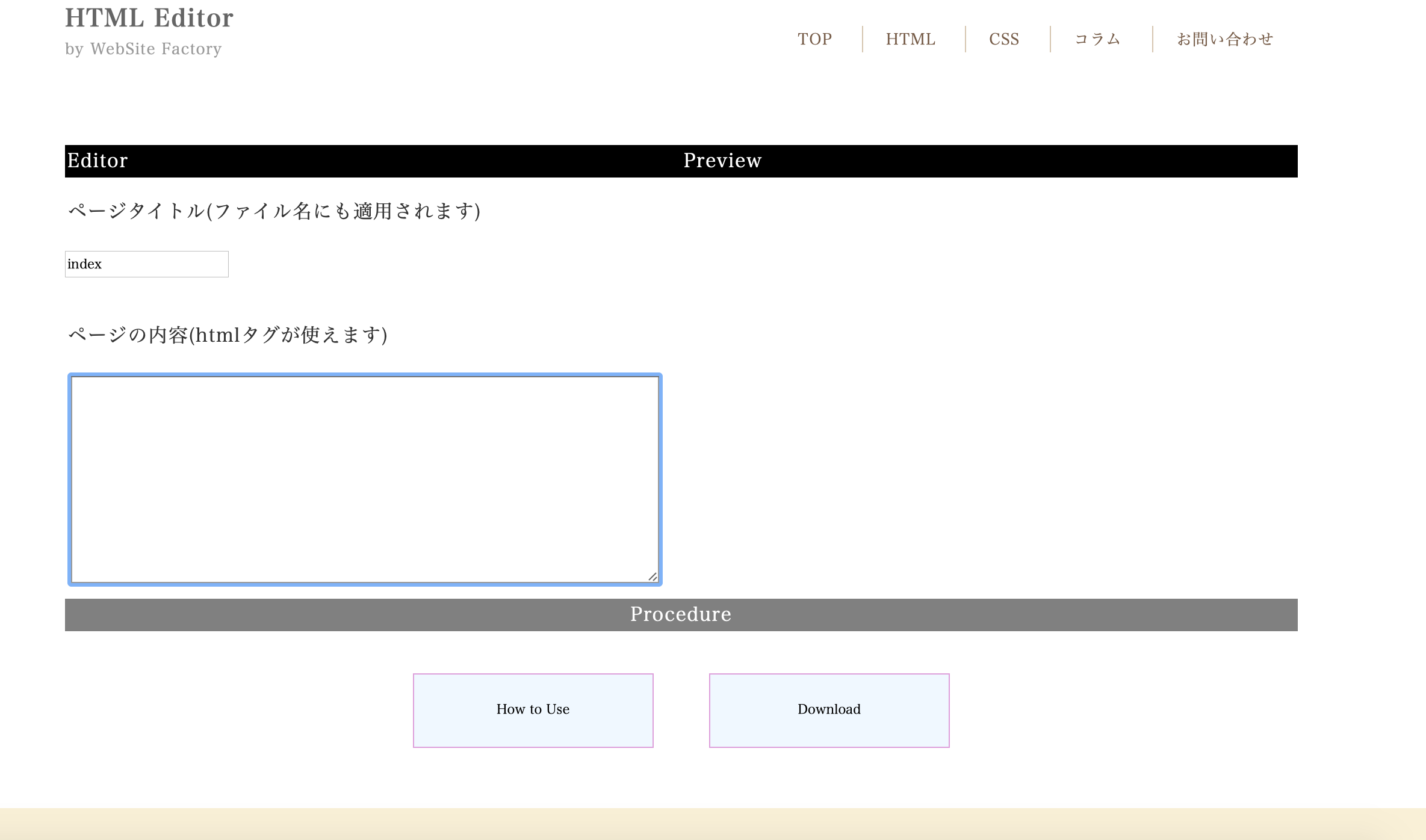Click the 'ページの内容(htmlタグが使えます)' label
The image size is (1426, 840).
pyautogui.click(x=228, y=335)
